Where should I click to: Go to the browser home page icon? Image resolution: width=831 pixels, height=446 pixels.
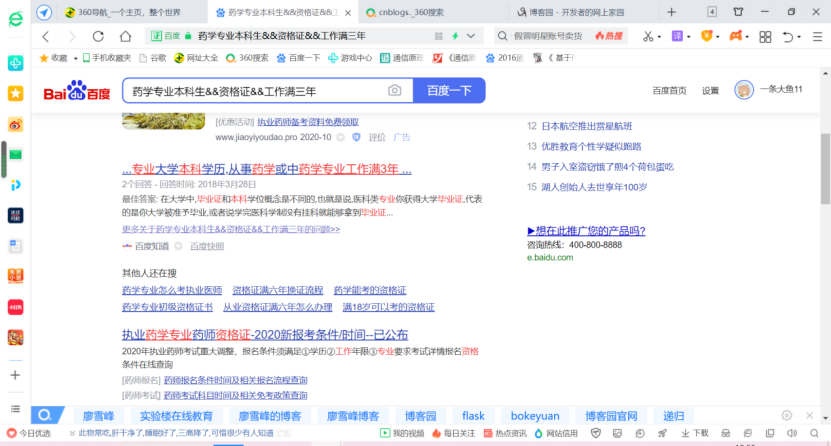click(125, 36)
